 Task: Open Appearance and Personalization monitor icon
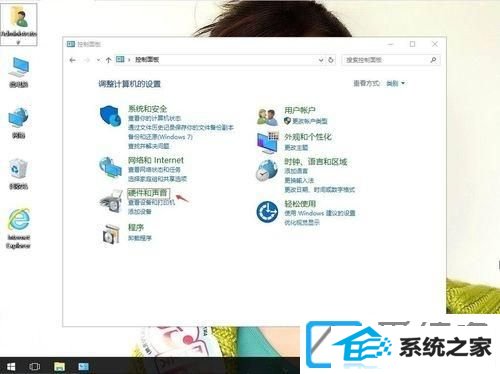(x=268, y=143)
